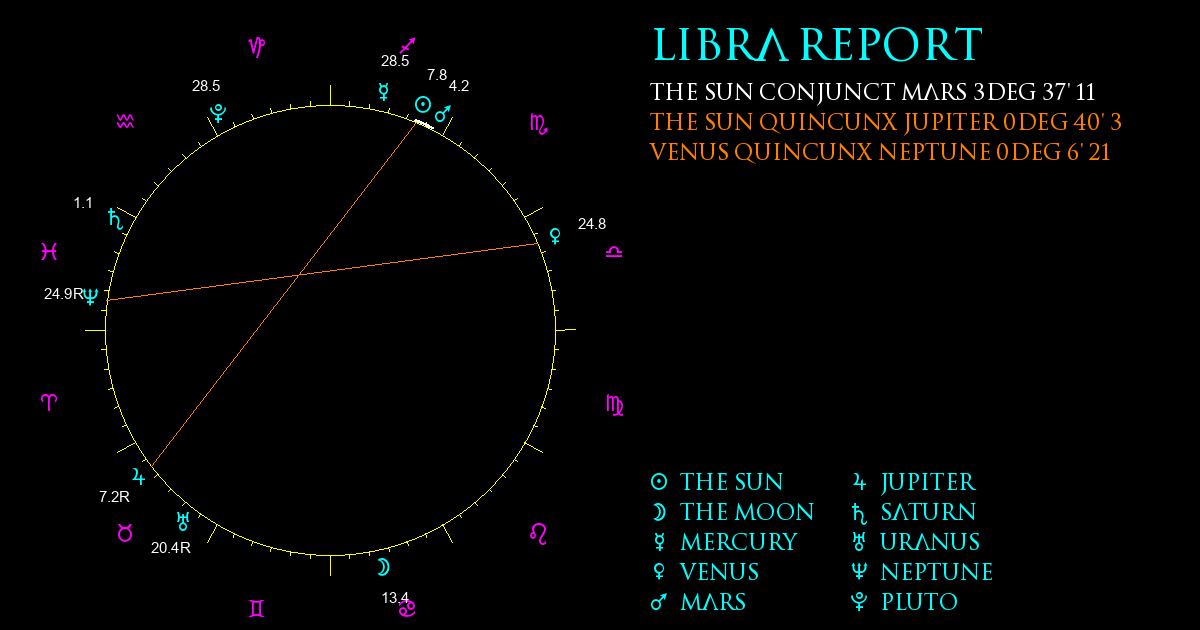
Task: Select the Venus symbol in the legend
Action: pyautogui.click(x=658, y=572)
